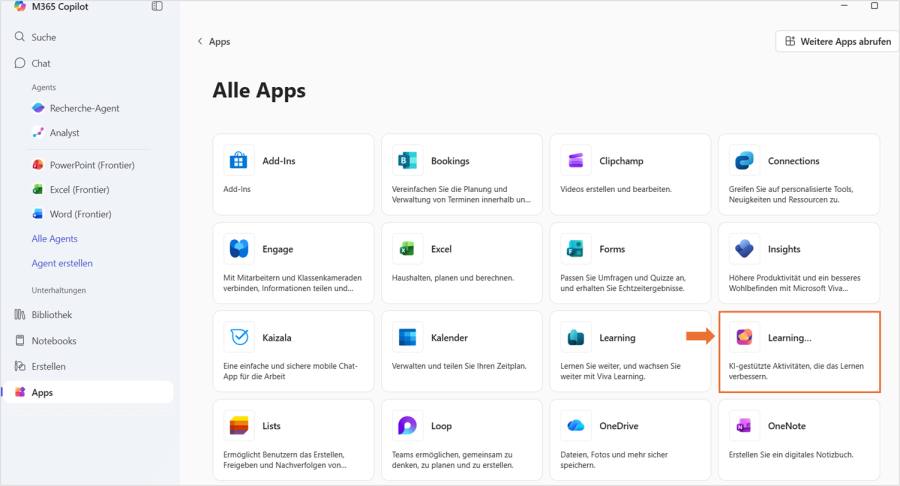This screenshot has height=486, width=900.
Task: Click the Forms app icon
Action: [x=576, y=249]
